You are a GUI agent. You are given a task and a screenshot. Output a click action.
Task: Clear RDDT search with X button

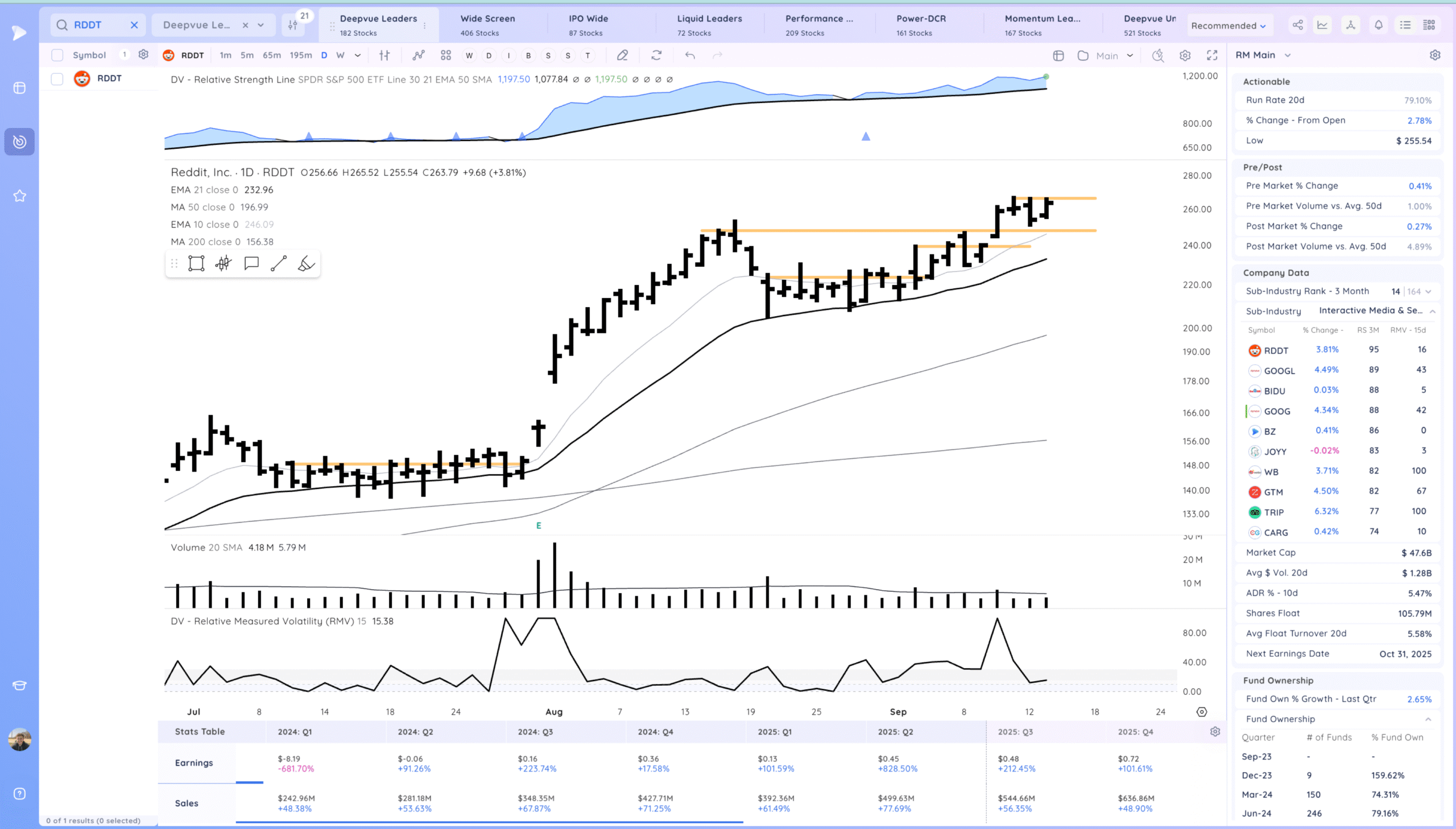[134, 25]
